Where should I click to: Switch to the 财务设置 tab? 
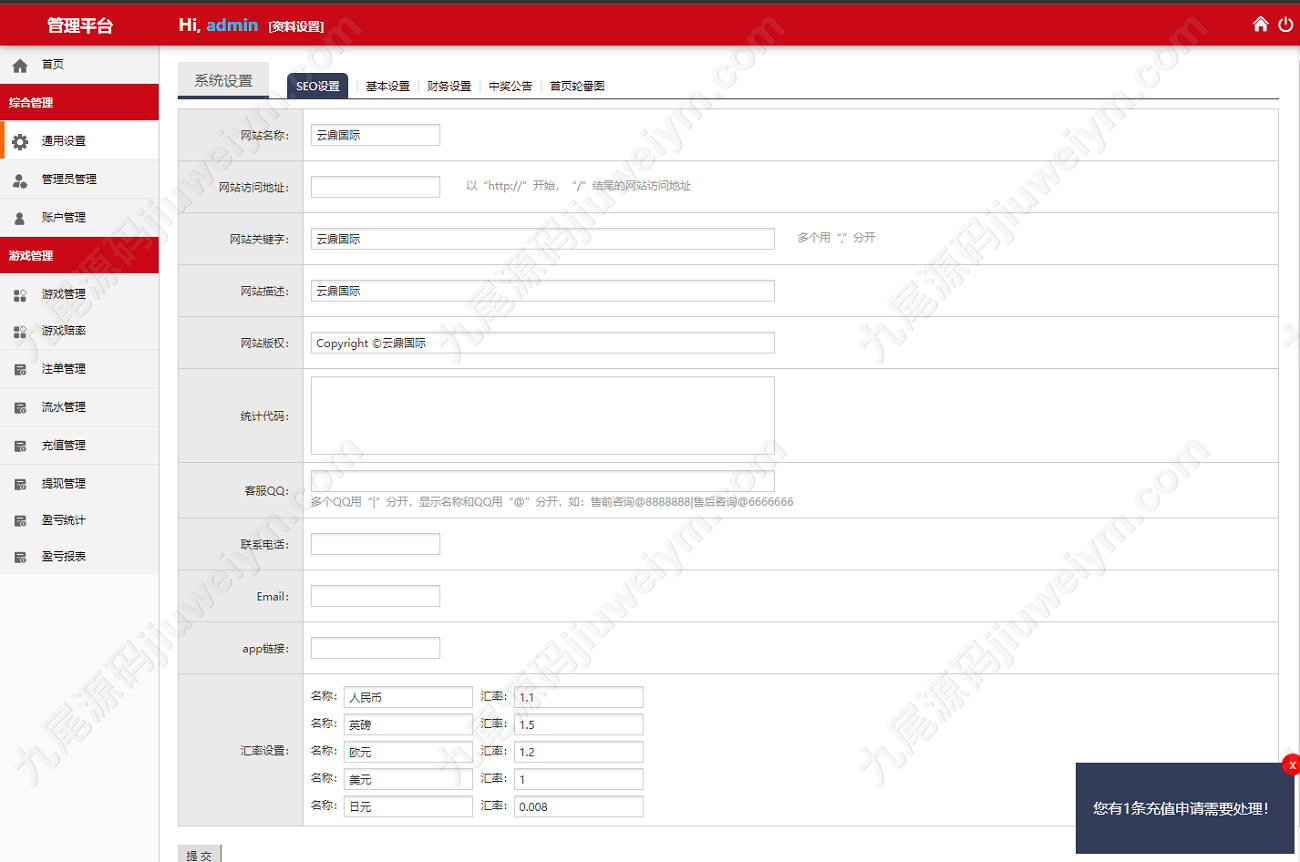click(449, 86)
